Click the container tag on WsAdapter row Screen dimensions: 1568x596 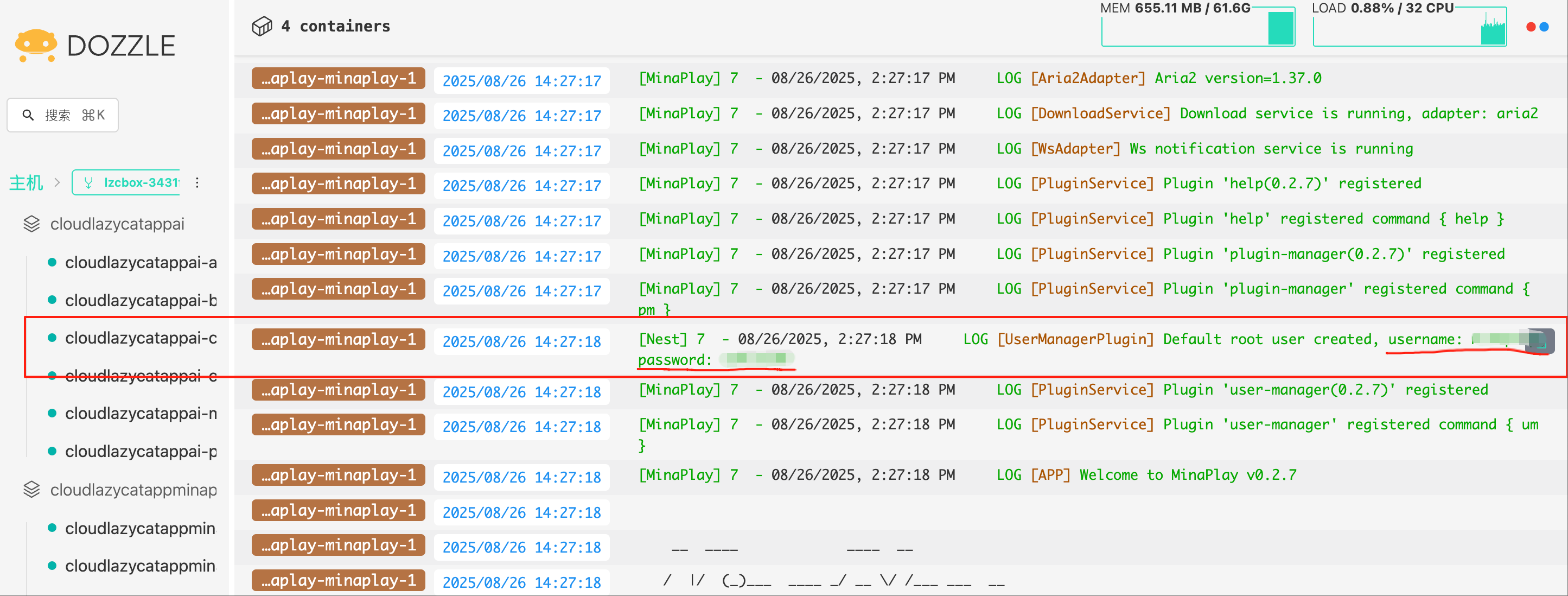[339, 149]
